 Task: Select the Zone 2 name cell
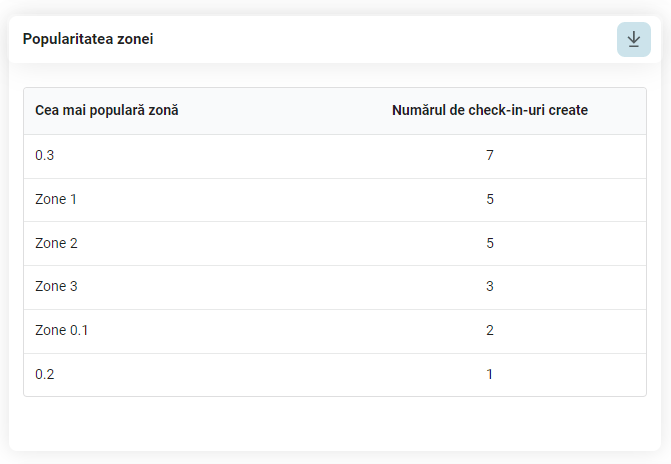point(56,243)
